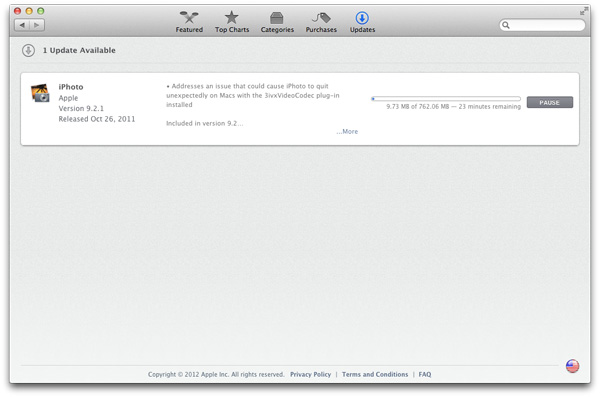Screen dimensions: 600x397
Task: Click the download arrow beside 1 Update Available
Action: coord(28,50)
